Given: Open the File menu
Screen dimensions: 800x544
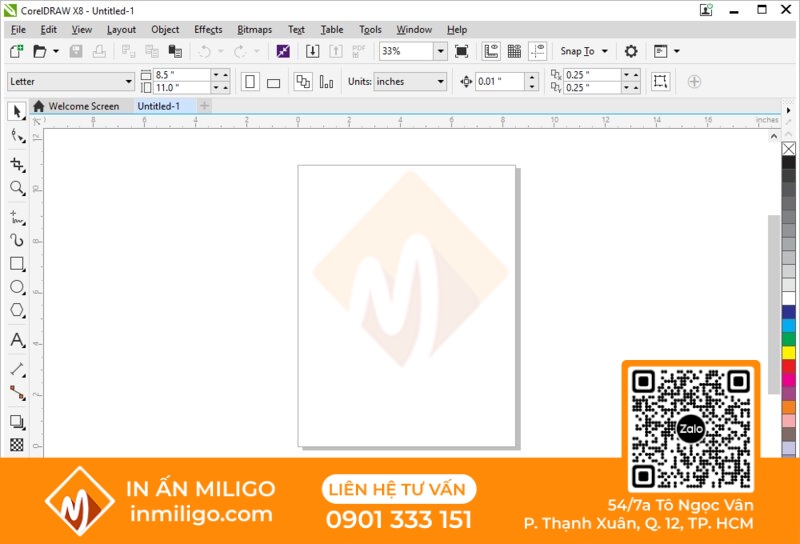Looking at the screenshot, I should 18,30.
